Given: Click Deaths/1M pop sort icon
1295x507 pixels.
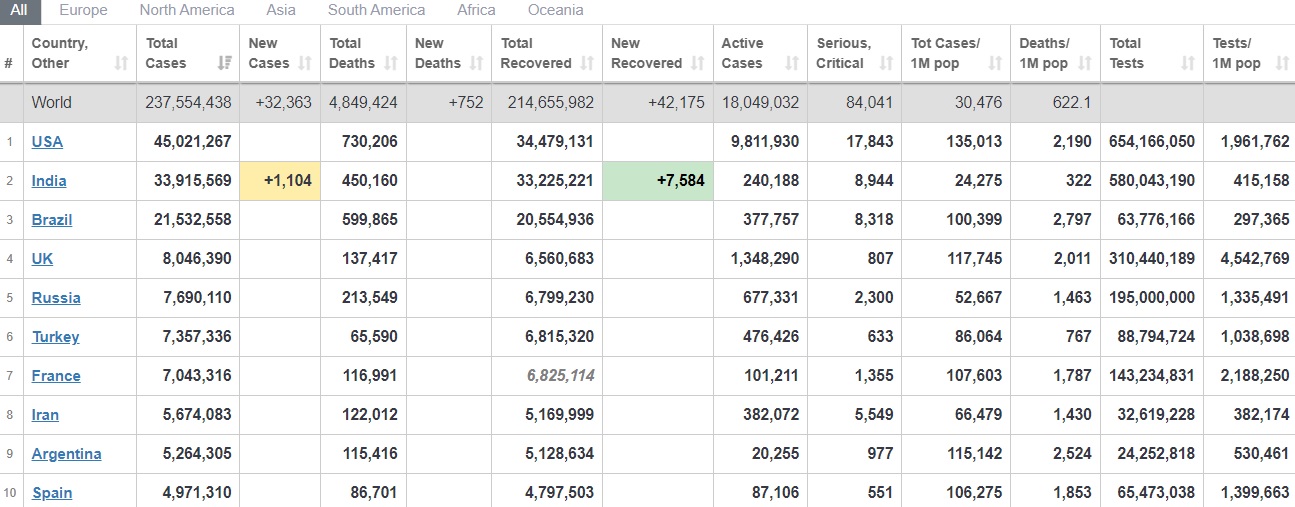Looking at the screenshot, I should coord(1085,64).
